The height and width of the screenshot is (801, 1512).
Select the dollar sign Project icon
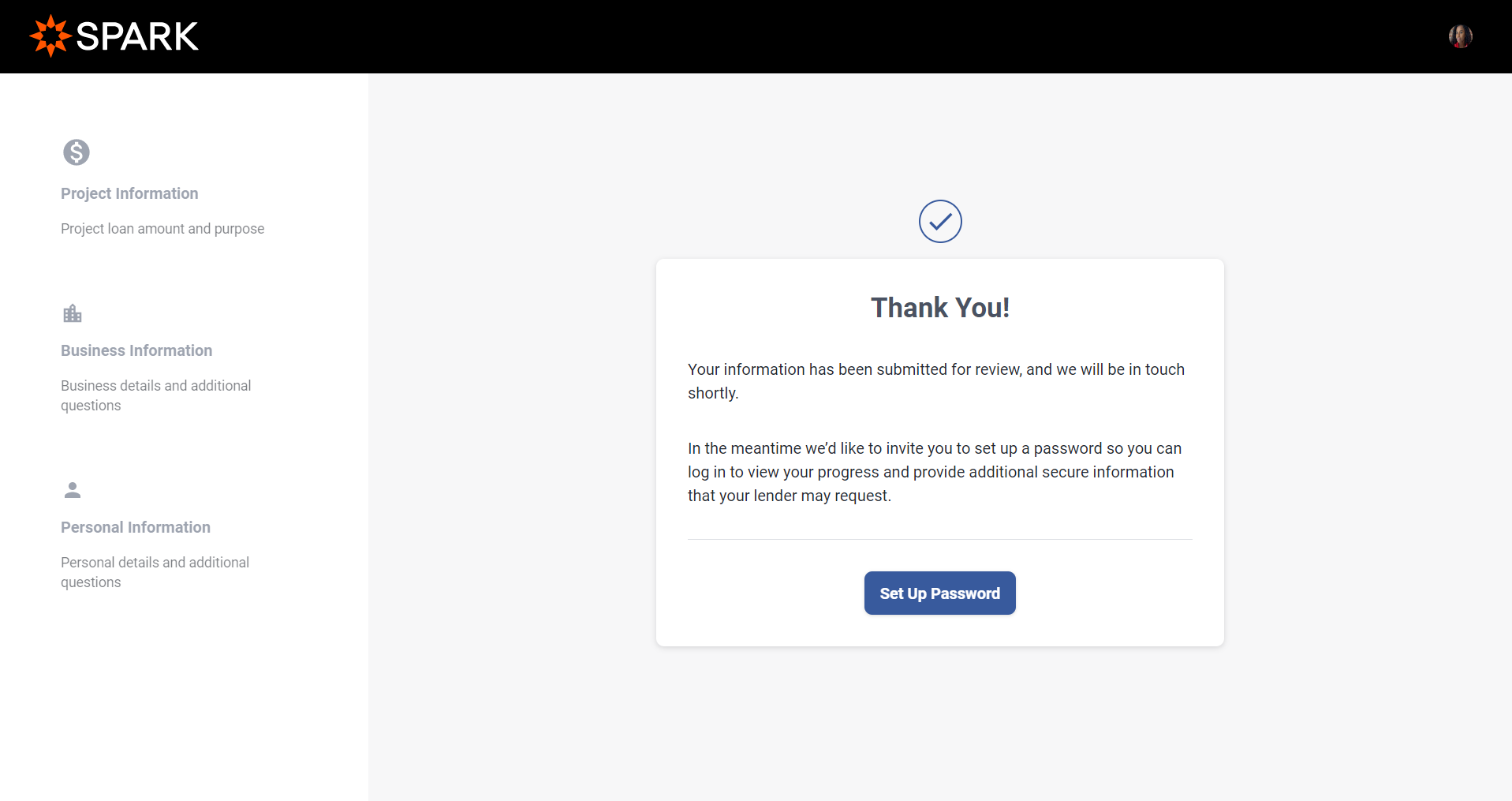77,152
